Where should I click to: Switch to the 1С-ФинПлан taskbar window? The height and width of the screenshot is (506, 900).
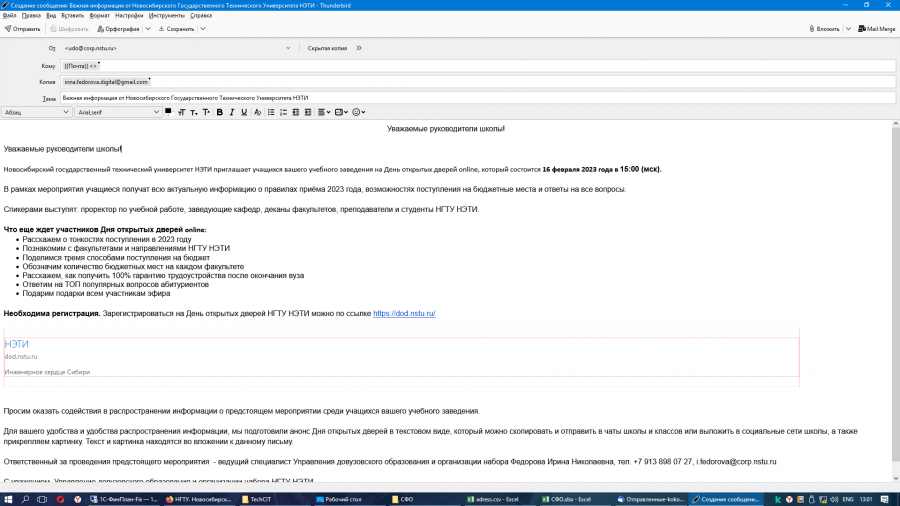pos(124,499)
